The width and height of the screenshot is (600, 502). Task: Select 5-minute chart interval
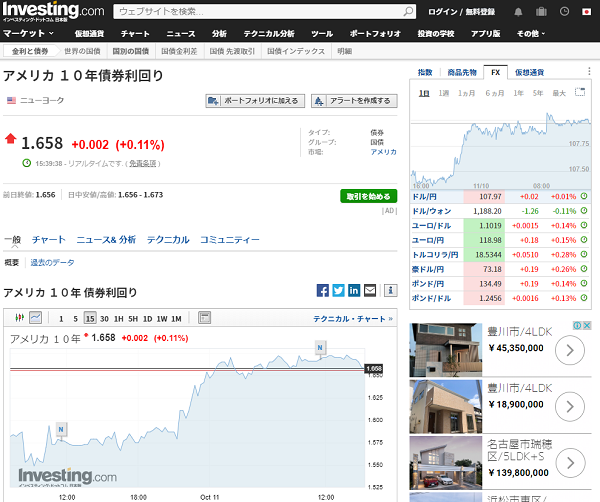75,319
